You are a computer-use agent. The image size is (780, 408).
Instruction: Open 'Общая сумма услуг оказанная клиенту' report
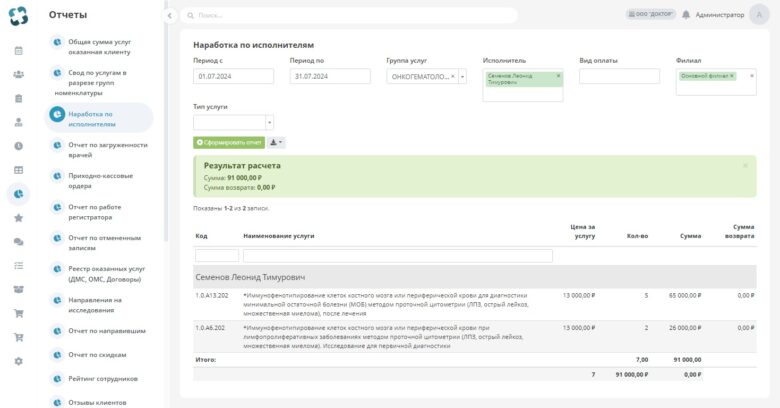[99, 47]
